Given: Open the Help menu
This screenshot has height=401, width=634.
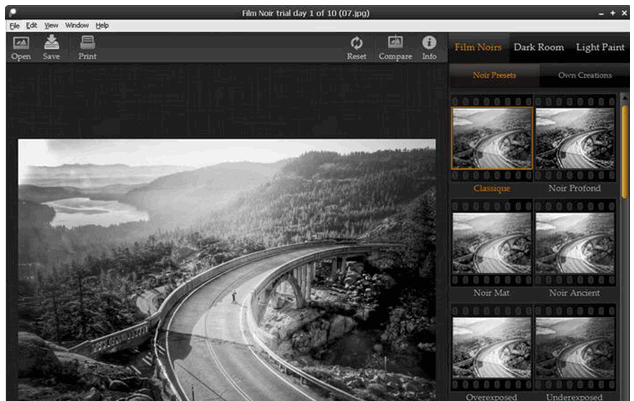Looking at the screenshot, I should point(102,25).
